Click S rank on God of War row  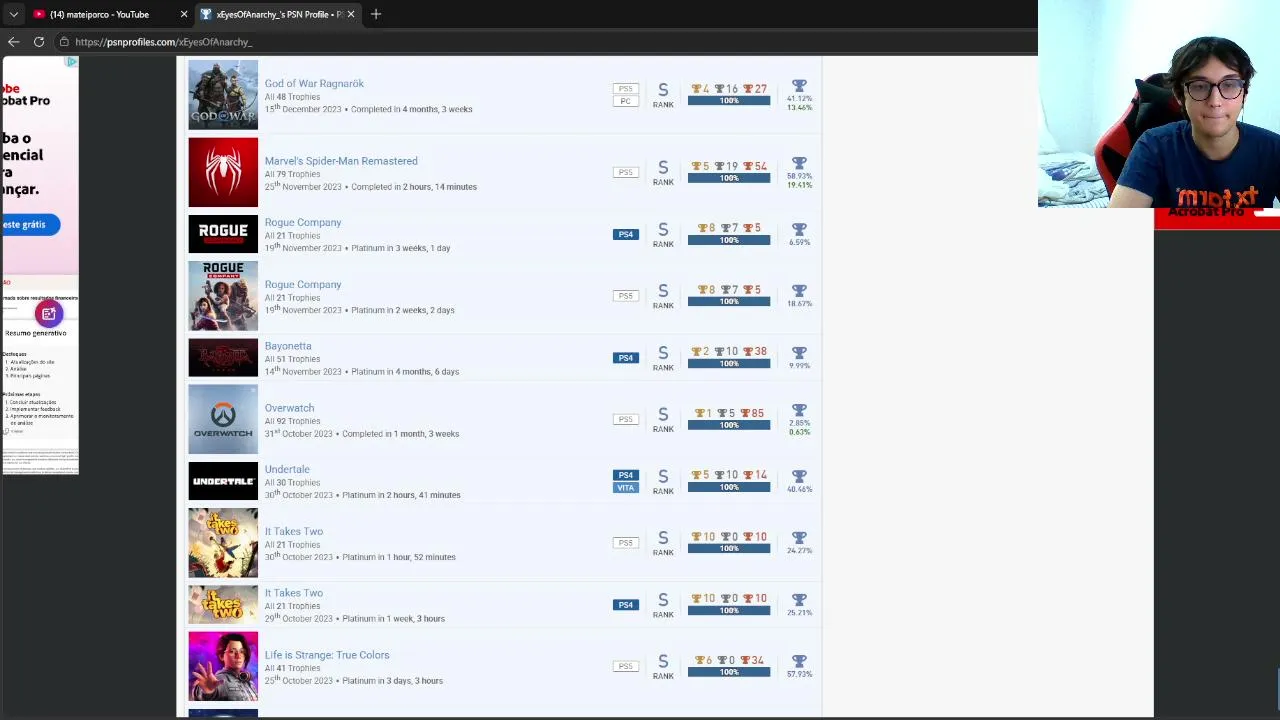(663, 94)
